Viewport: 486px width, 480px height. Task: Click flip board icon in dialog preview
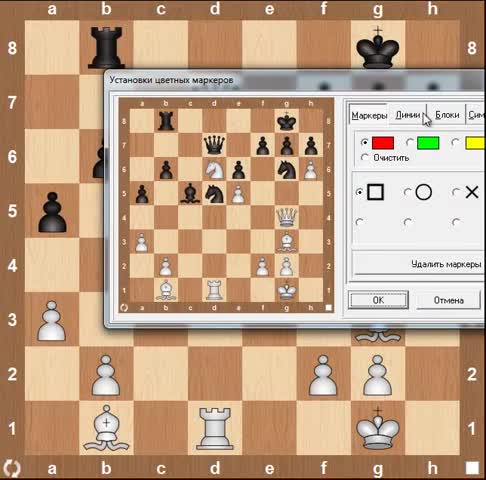[124, 308]
